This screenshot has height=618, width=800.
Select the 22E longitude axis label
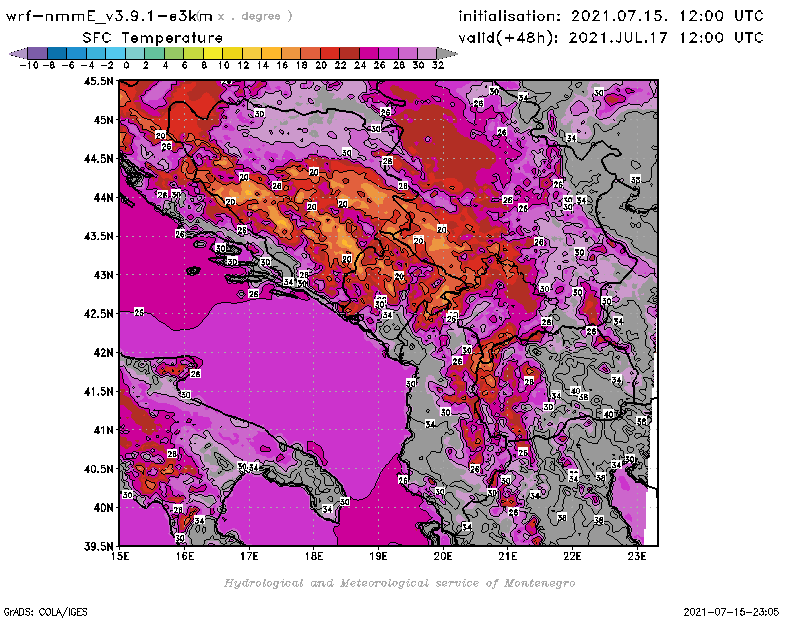point(572,556)
